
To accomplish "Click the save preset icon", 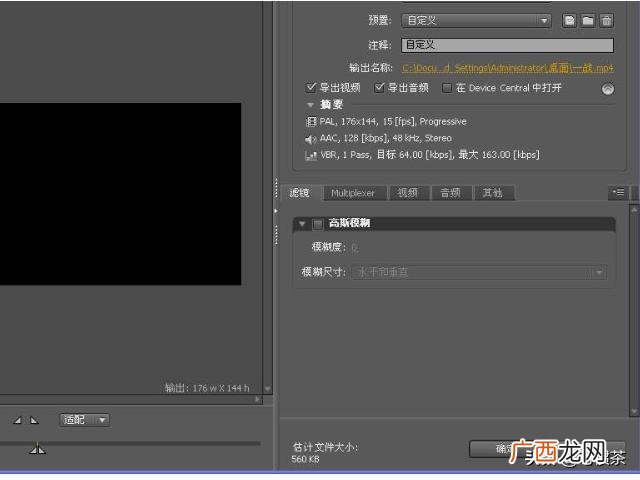I will click(x=569, y=20).
